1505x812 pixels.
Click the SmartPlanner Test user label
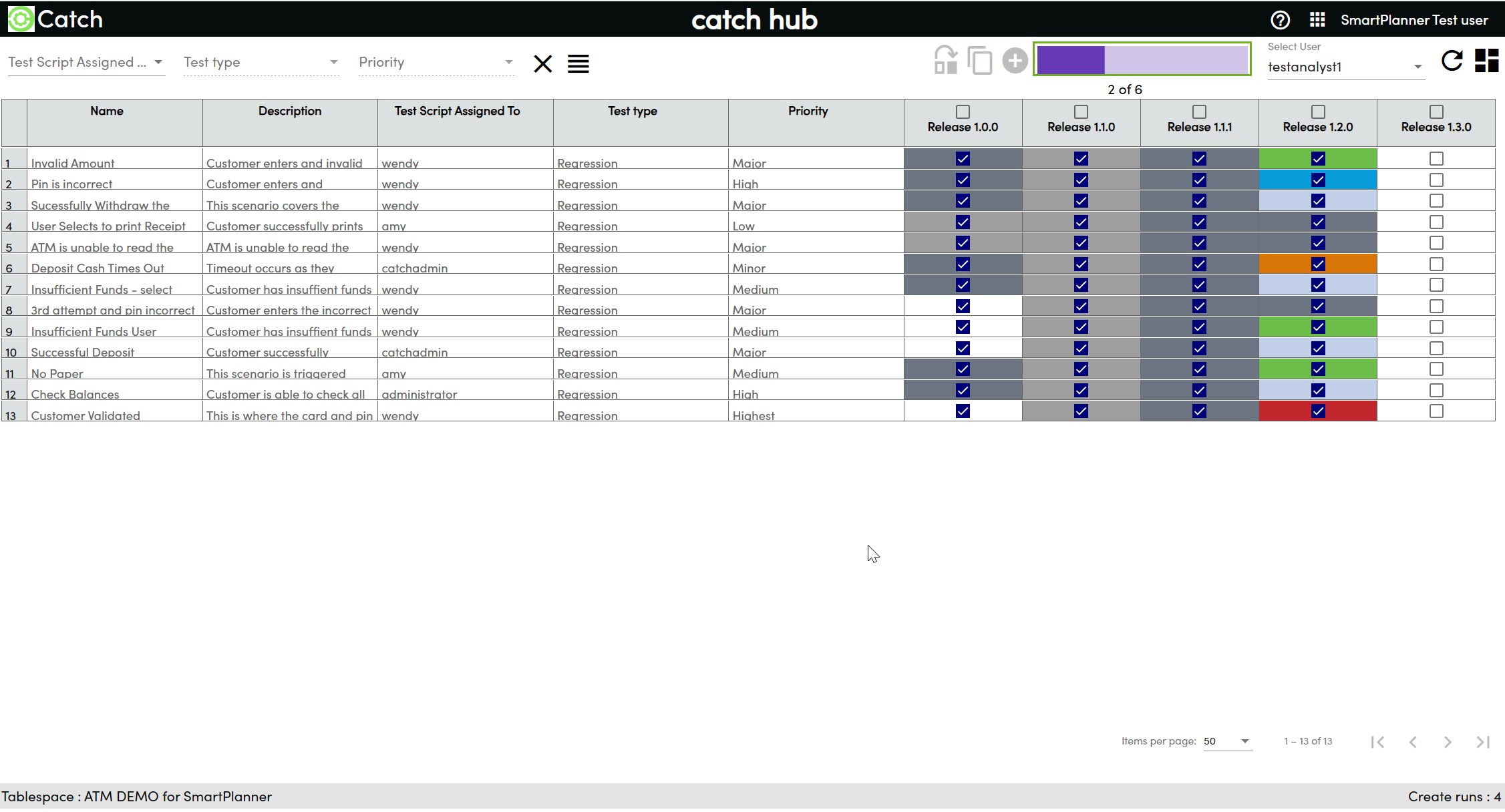pos(1413,20)
